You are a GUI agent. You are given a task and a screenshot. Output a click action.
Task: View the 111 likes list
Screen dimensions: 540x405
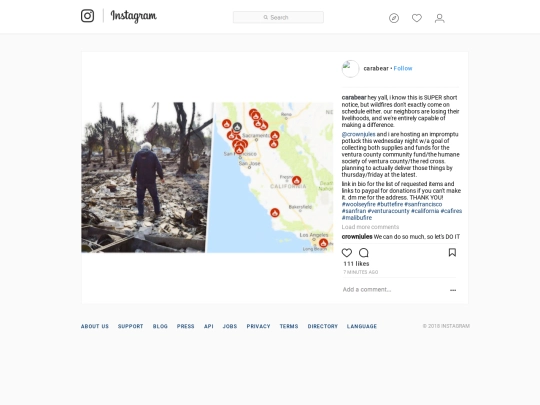click(x=356, y=264)
